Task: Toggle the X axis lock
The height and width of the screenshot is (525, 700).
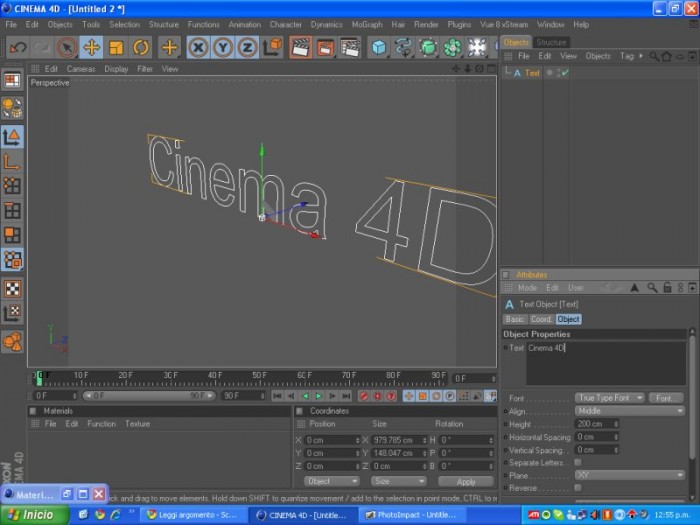Action: [x=198, y=47]
